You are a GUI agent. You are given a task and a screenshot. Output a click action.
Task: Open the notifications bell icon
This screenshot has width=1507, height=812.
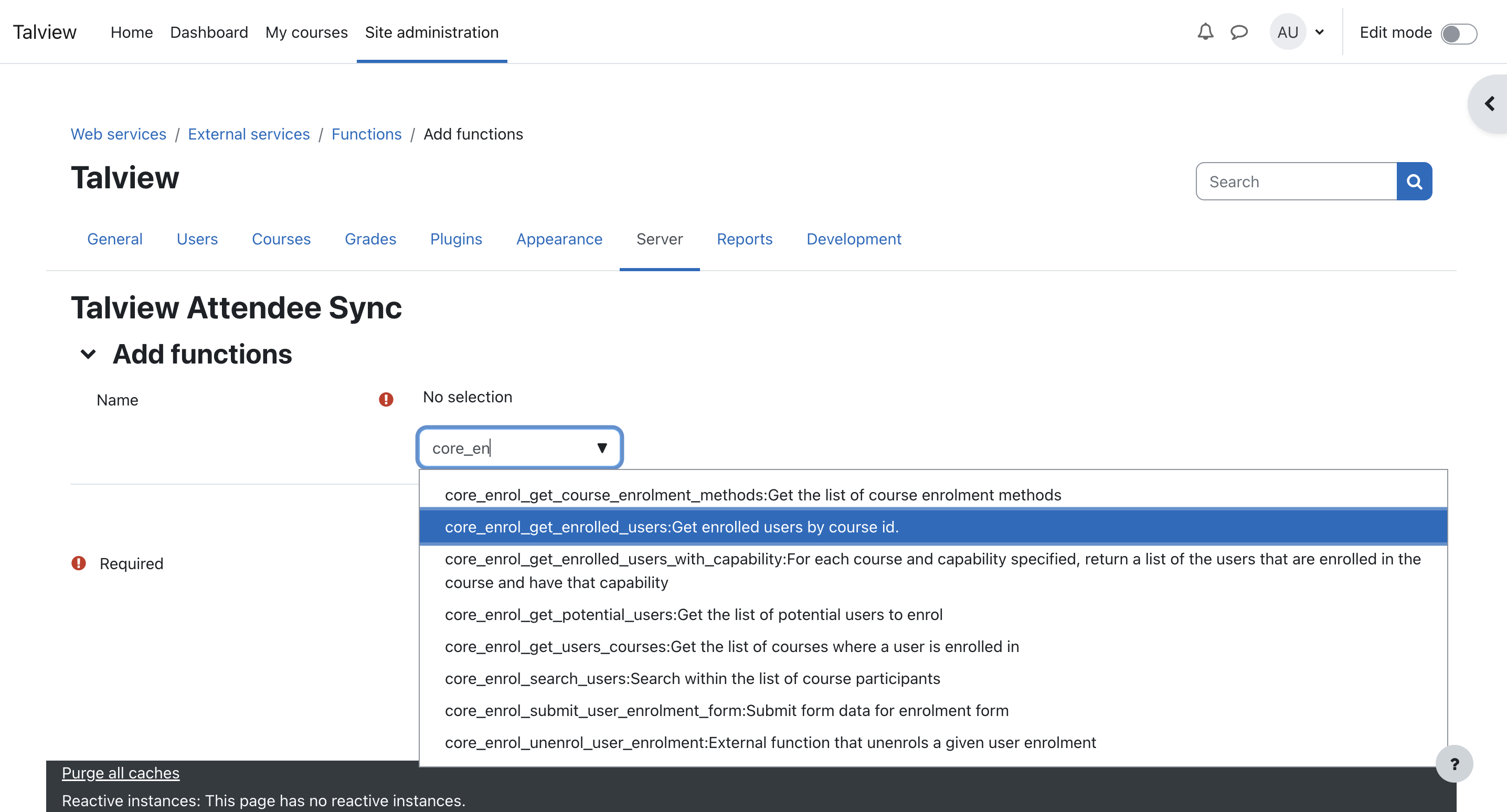(1205, 31)
